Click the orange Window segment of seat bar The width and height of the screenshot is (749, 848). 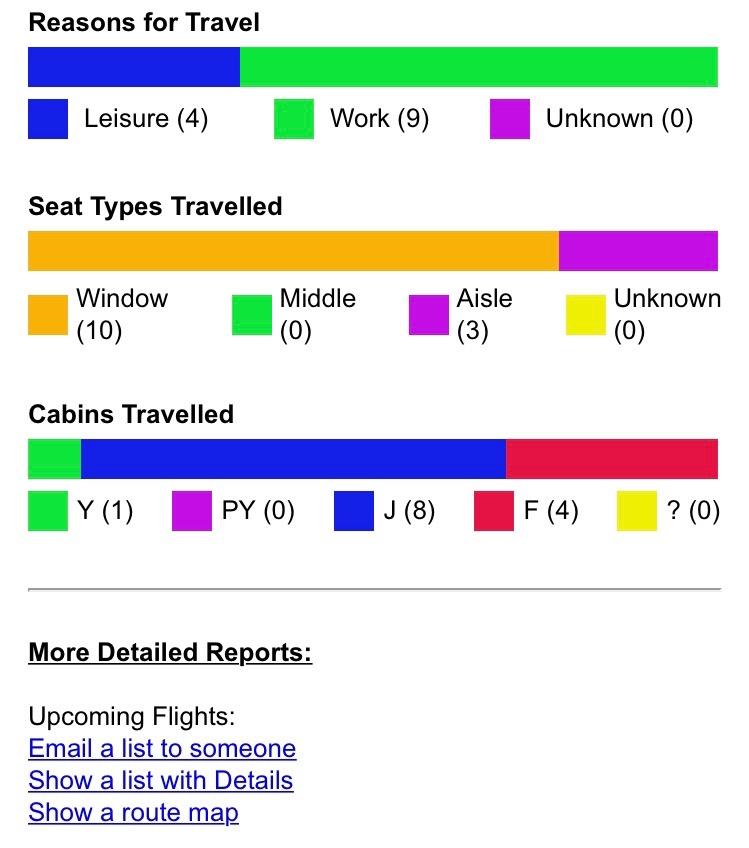[x=293, y=251]
